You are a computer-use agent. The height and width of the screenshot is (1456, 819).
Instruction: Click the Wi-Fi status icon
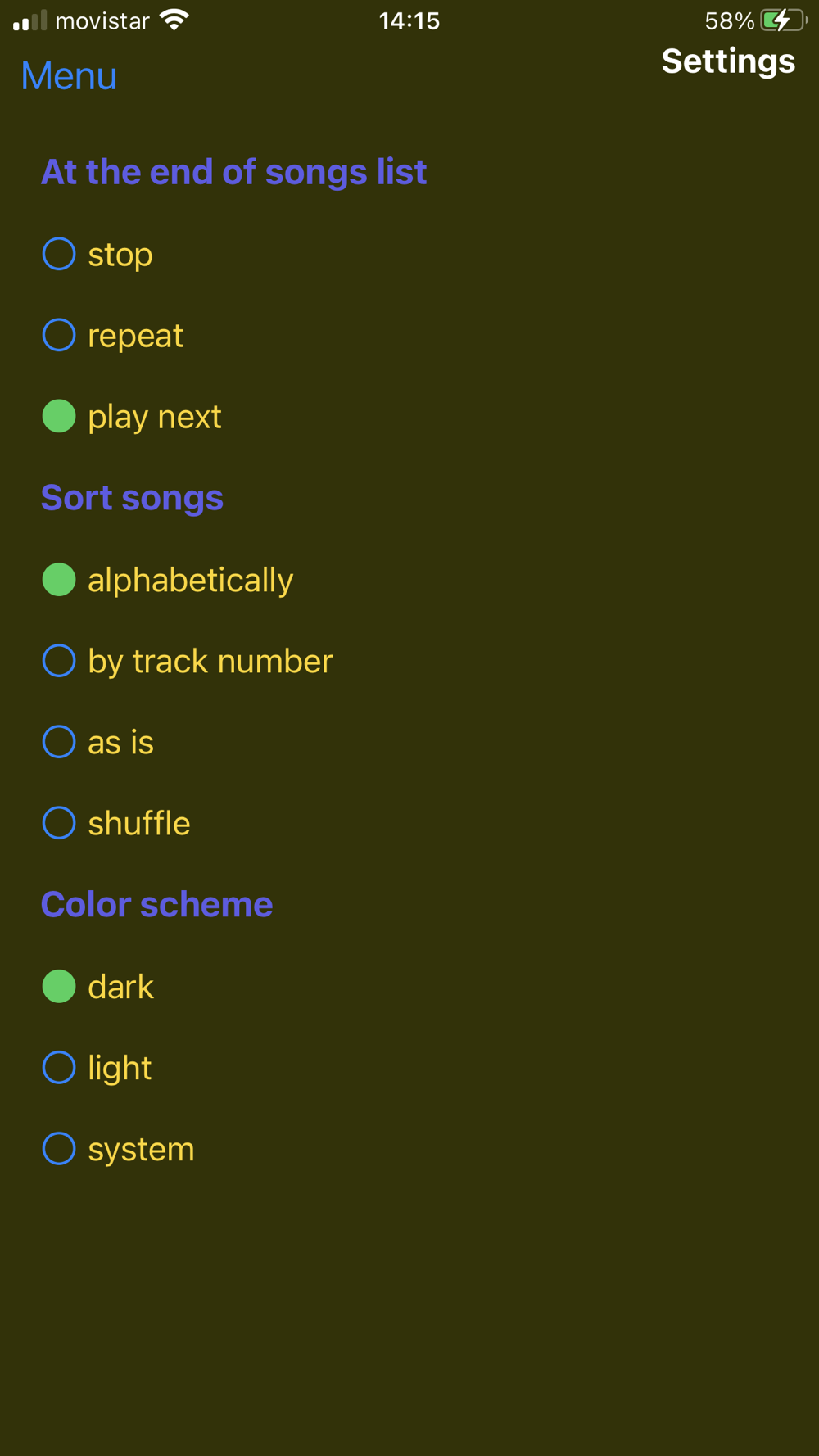coord(174,20)
